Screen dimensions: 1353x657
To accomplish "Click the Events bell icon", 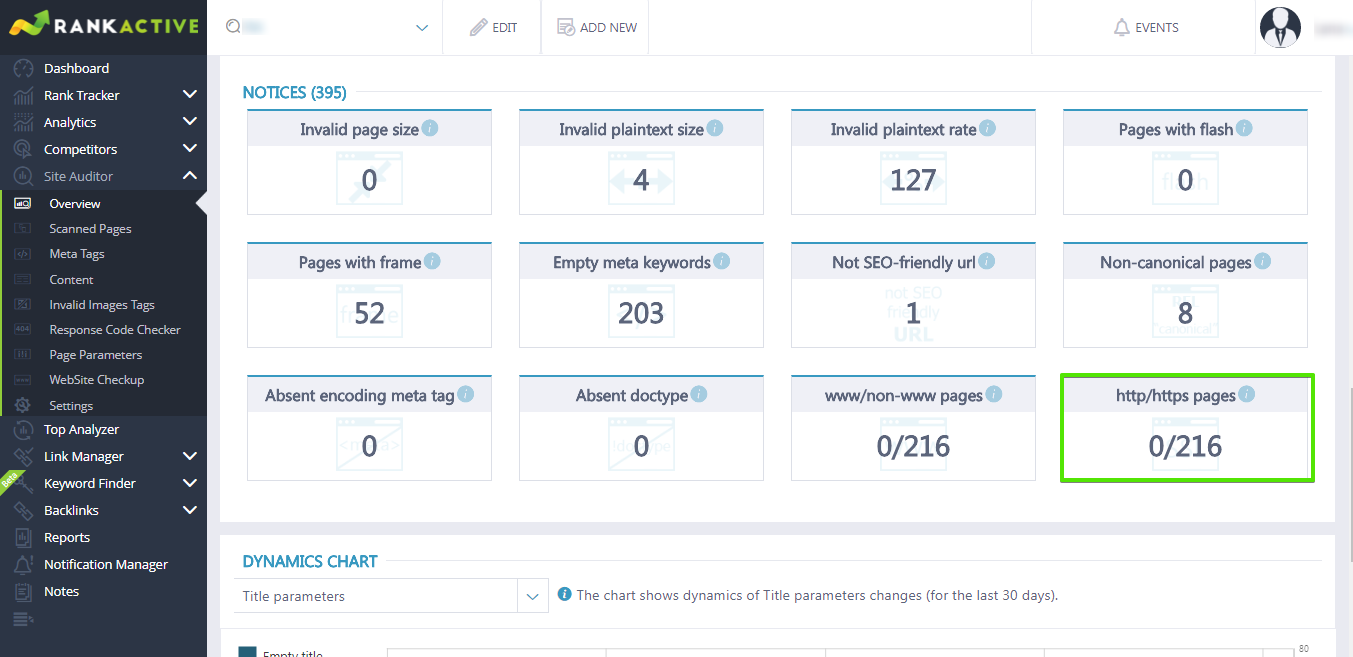I will [x=1121, y=28].
